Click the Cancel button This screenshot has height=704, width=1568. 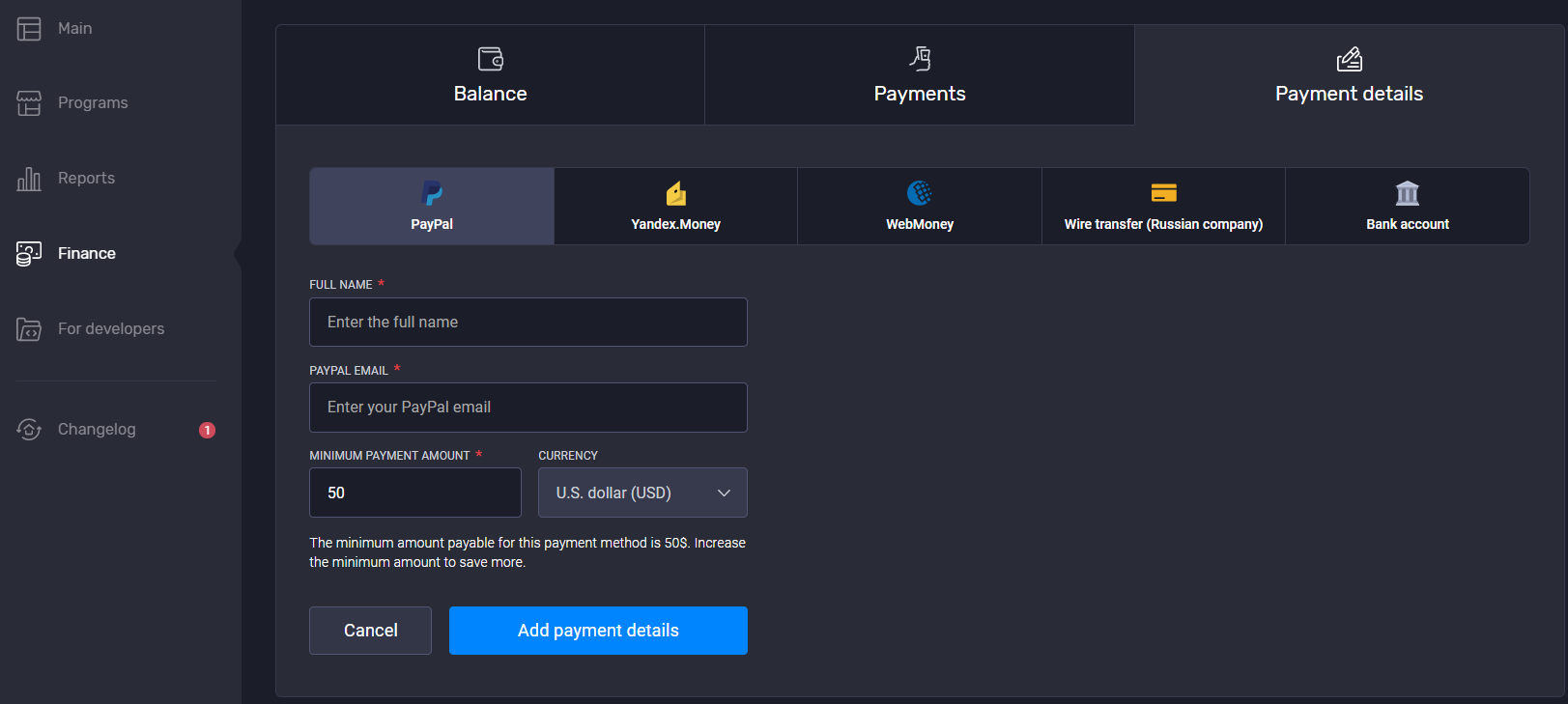coord(370,631)
